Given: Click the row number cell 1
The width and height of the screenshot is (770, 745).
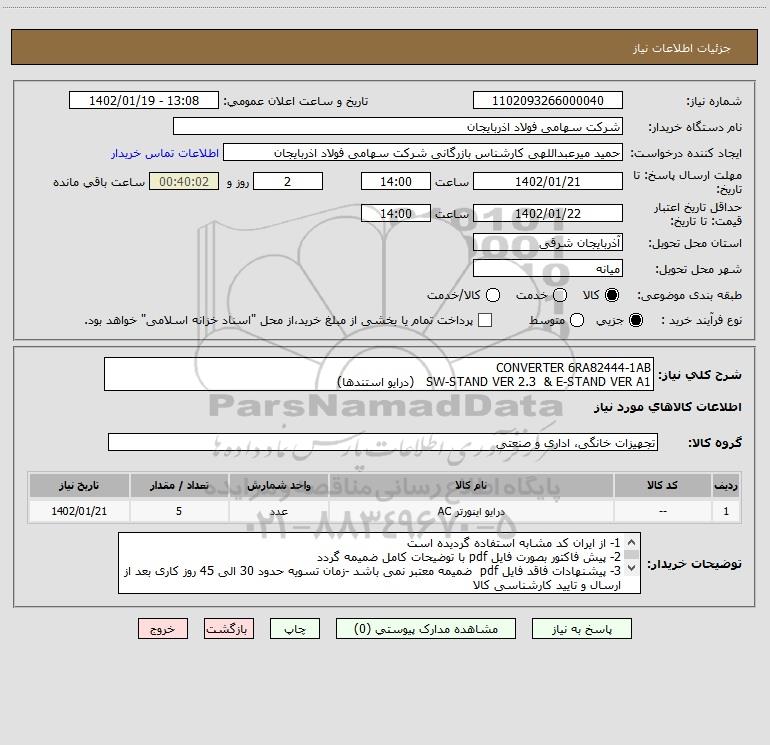Looking at the screenshot, I should click(726, 511).
